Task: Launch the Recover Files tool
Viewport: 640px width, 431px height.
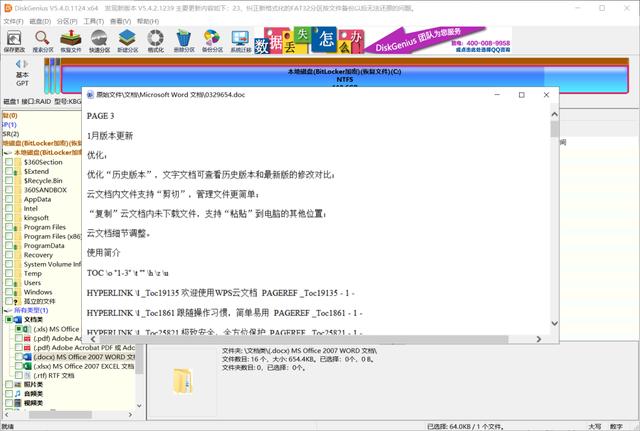Action: click(71, 41)
